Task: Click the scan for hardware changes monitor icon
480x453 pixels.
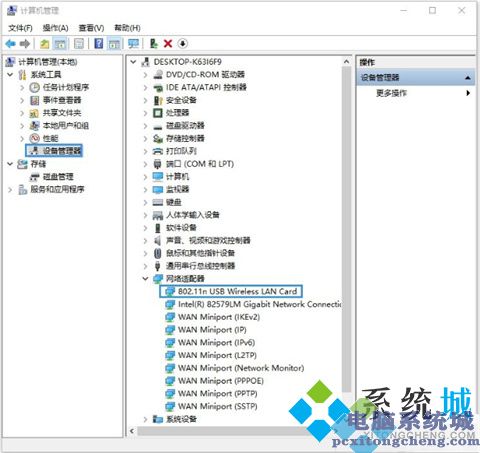Action: 133,44
